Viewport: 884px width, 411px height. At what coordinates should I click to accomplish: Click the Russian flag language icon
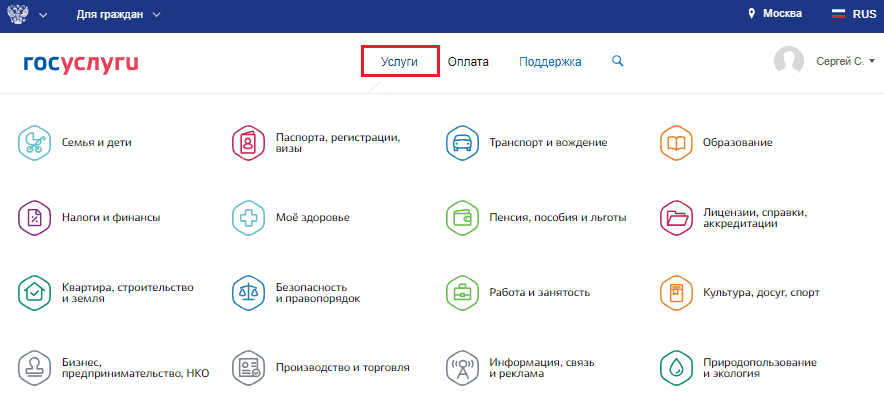tap(838, 14)
